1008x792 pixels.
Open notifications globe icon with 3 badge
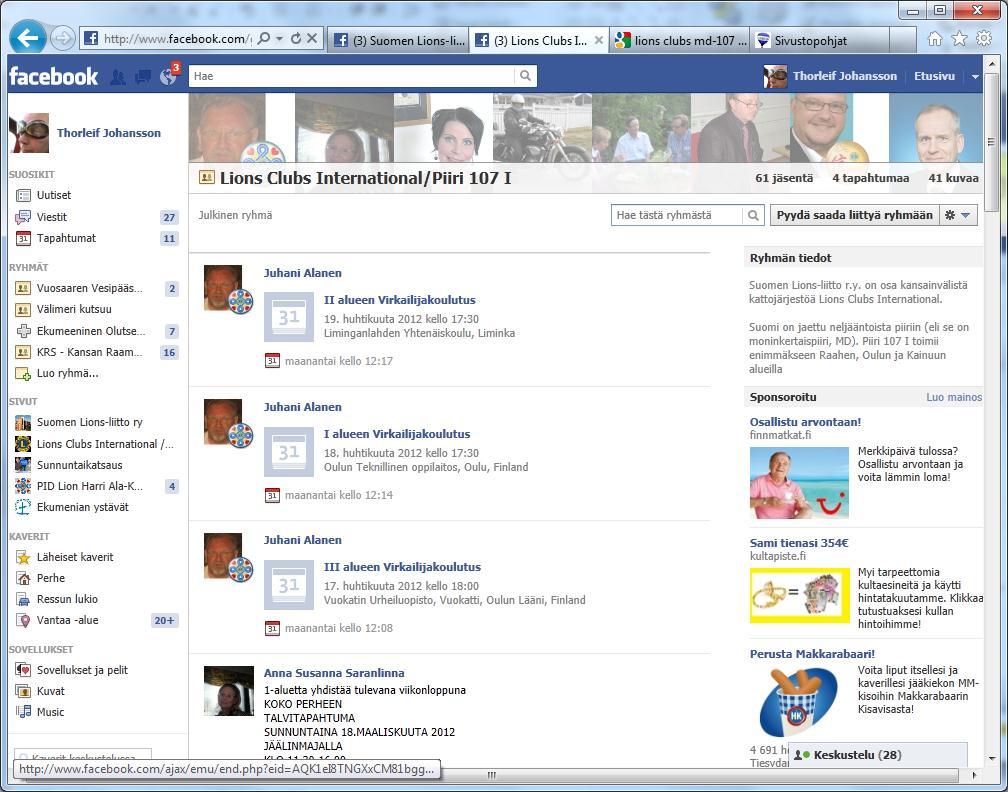pos(168,76)
